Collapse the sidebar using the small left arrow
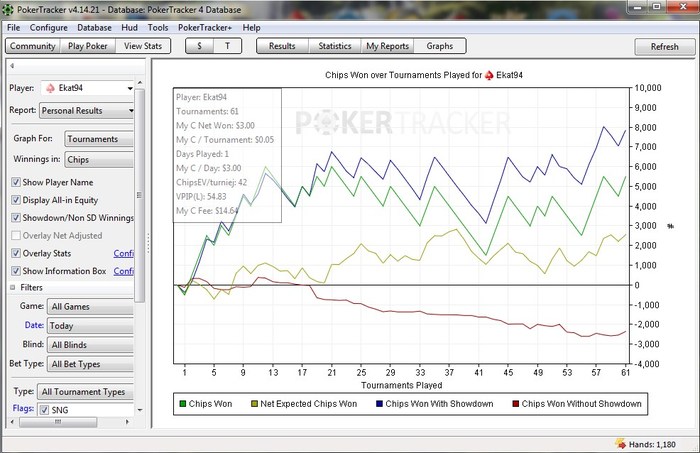700x453 pixels. (12, 66)
